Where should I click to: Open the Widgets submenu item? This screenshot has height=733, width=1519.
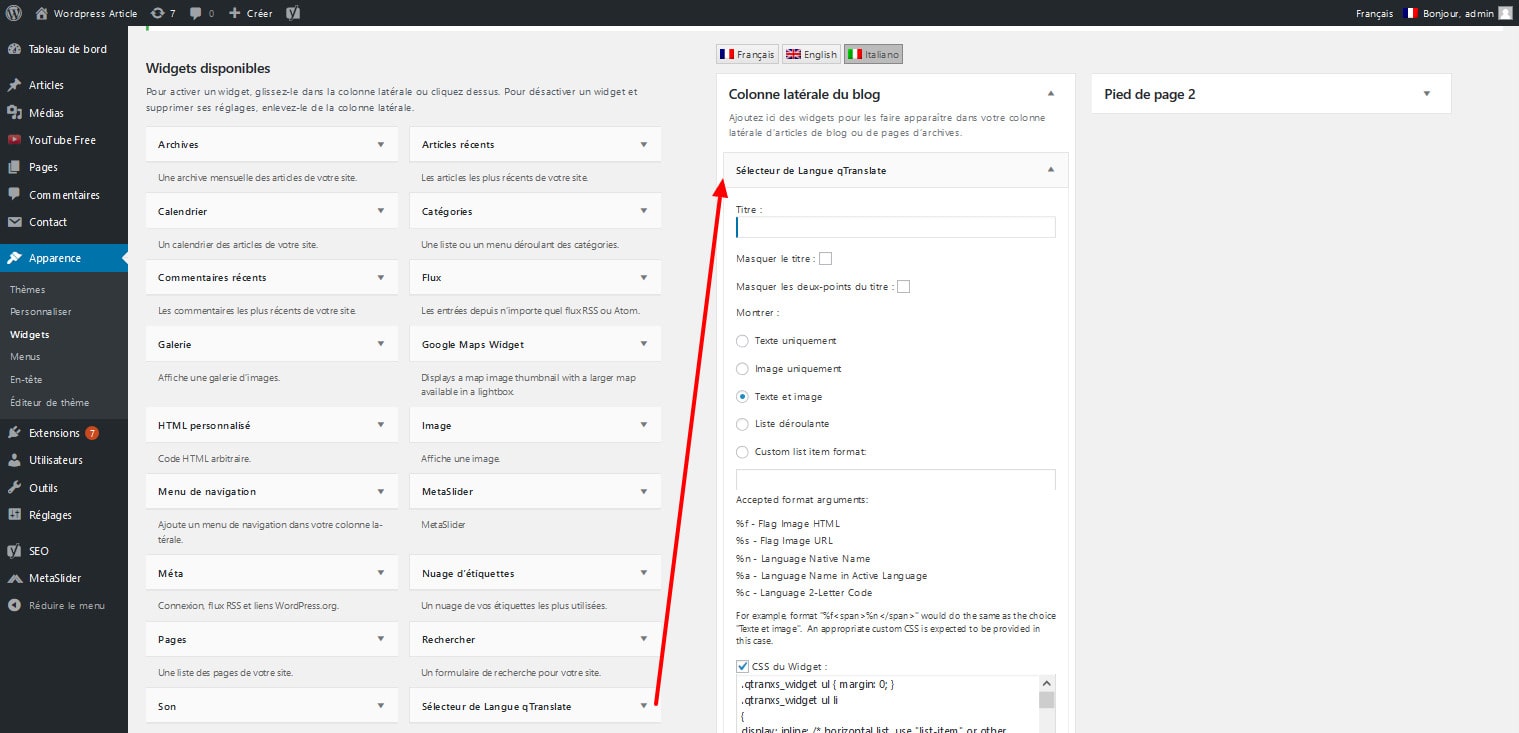tap(29, 335)
